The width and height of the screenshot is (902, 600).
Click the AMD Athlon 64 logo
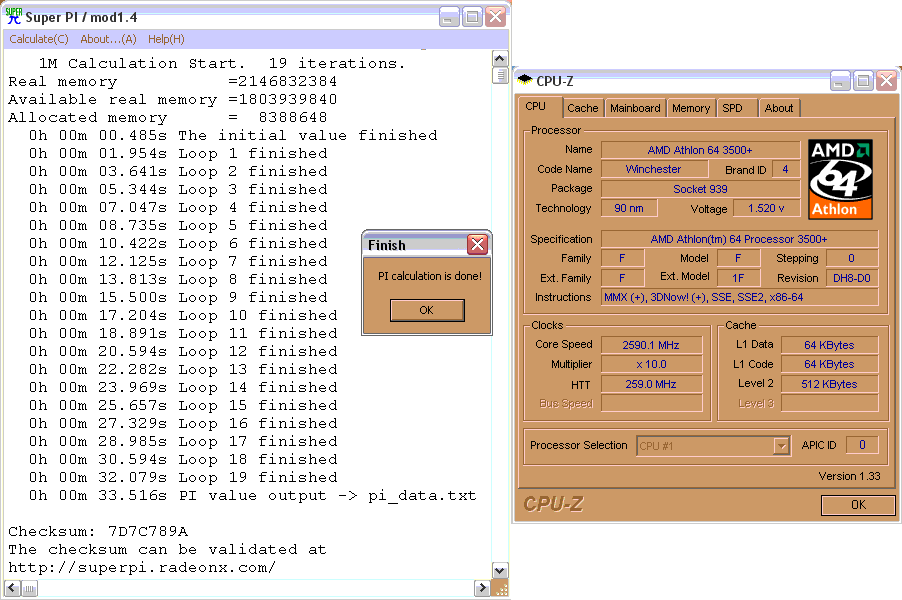pos(840,179)
